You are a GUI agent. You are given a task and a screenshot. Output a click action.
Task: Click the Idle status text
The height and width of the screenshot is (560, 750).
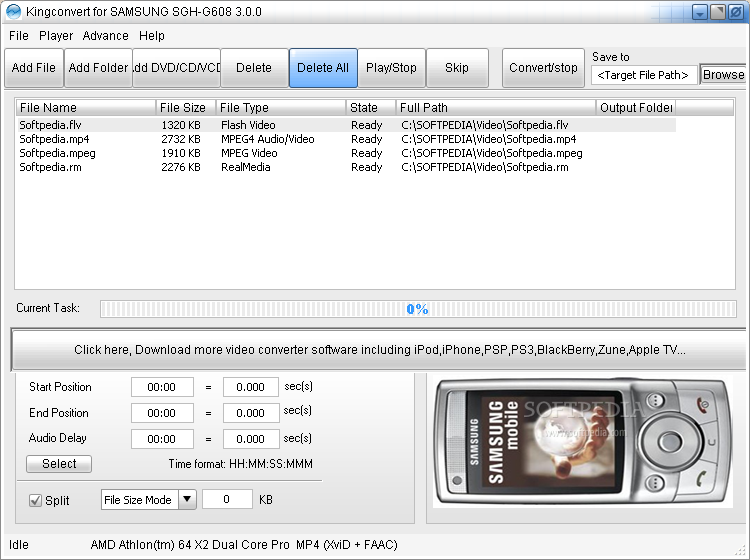pyautogui.click(x=19, y=545)
